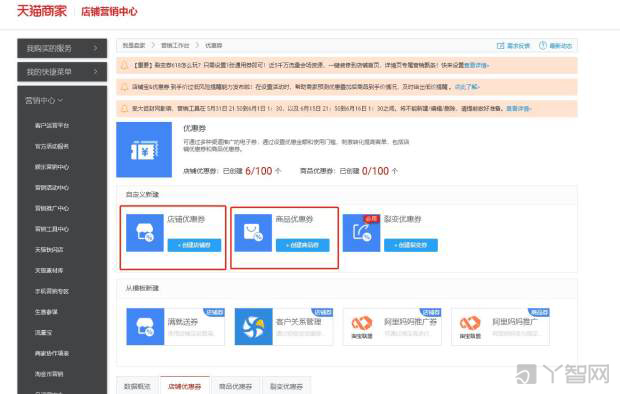620x394 pixels.
Task: Open 营销推广中心 in the sidebar
Action: point(52,208)
